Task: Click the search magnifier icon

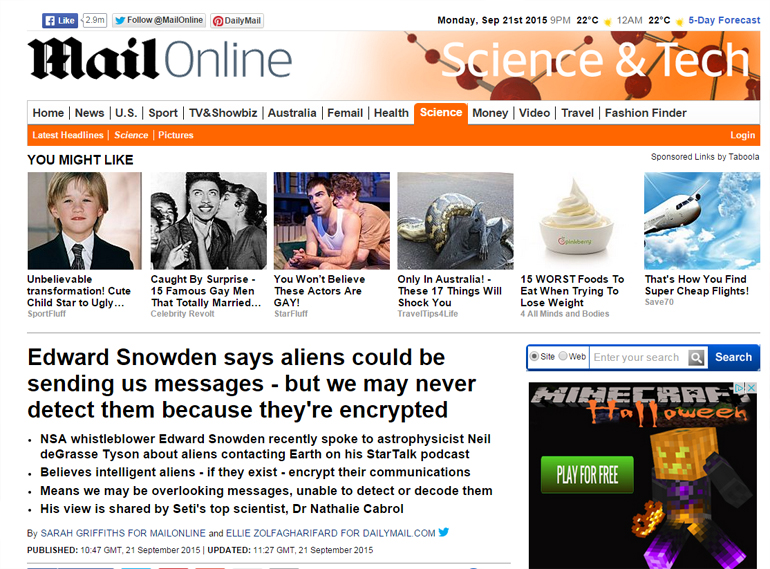Action: (x=696, y=357)
